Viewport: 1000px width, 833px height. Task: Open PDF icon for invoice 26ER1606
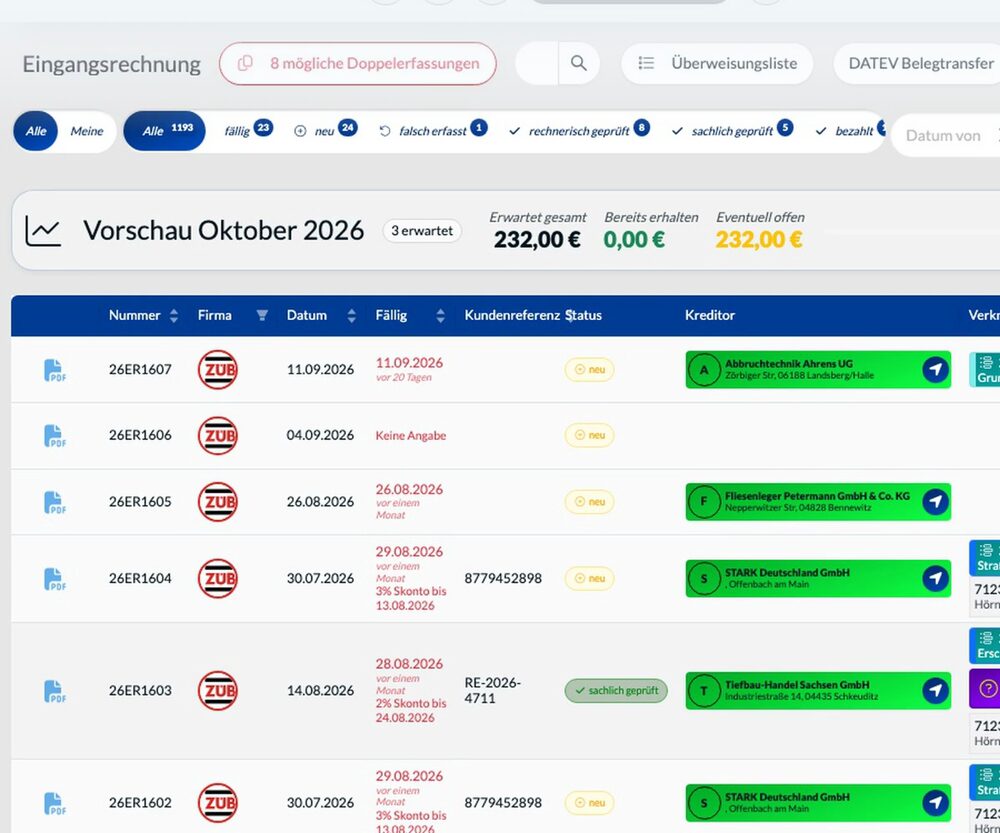[x=55, y=436]
